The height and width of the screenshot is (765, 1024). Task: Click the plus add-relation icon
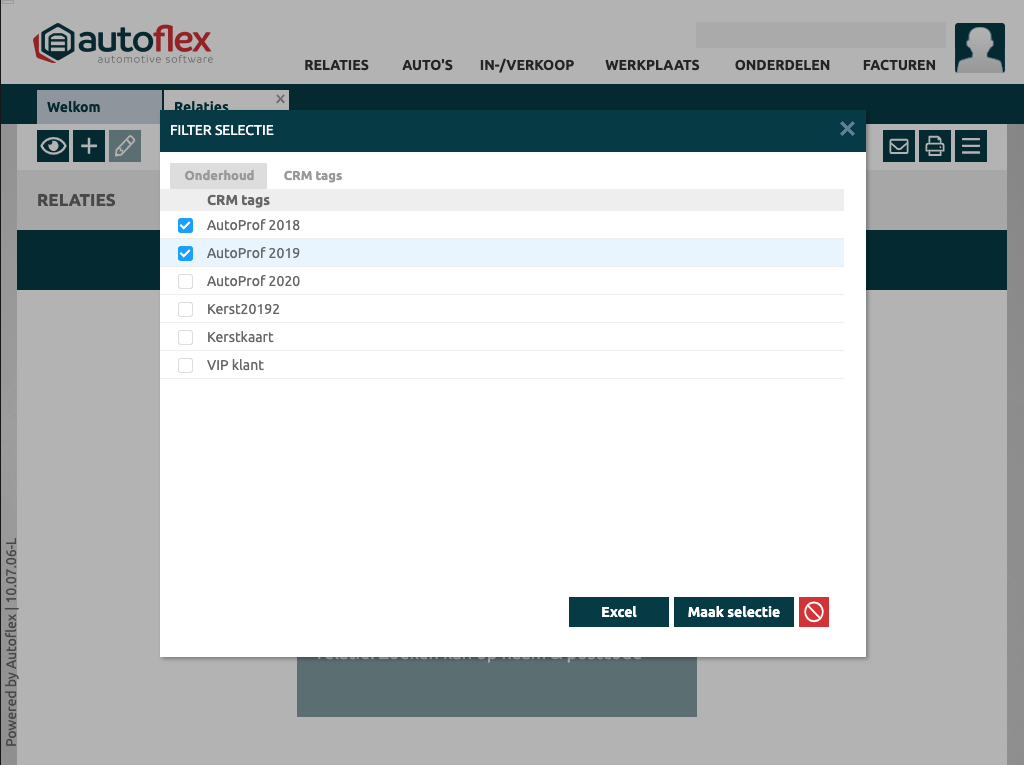point(89,146)
